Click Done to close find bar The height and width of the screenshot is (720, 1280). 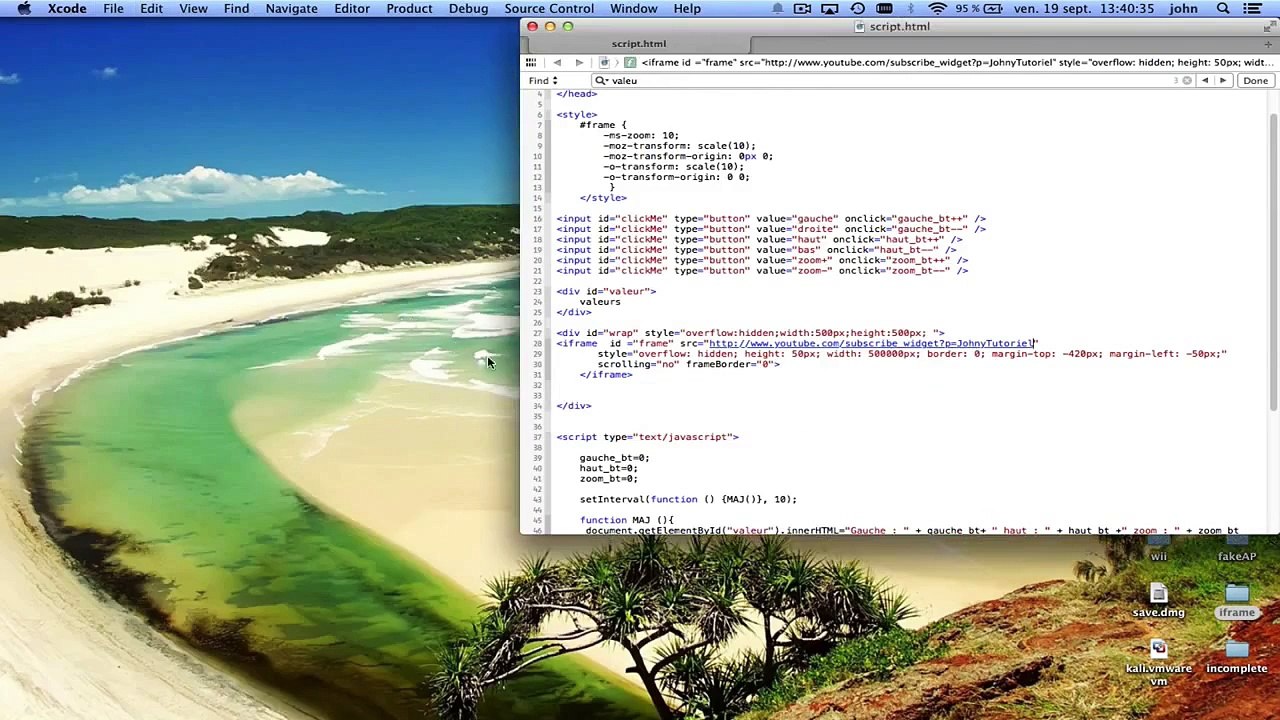tap(1255, 81)
